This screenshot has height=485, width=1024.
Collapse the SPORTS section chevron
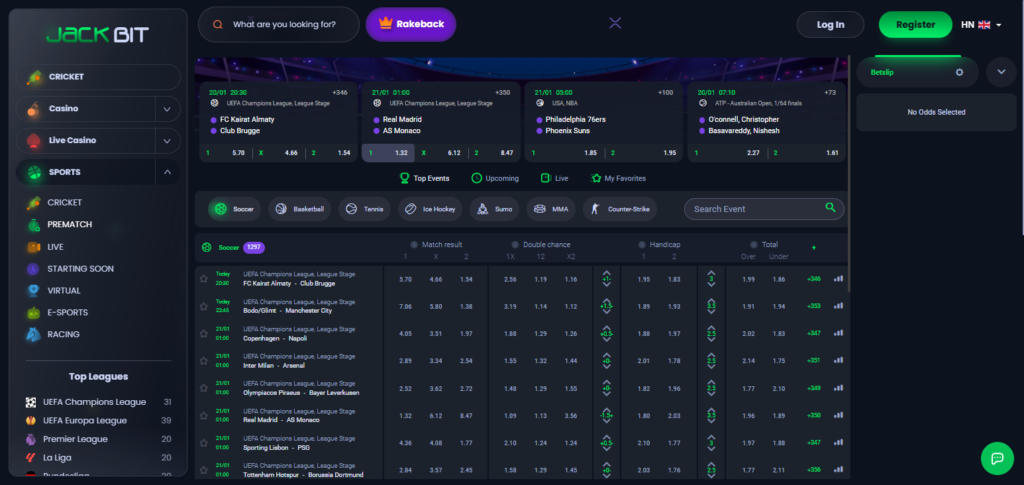click(167, 172)
